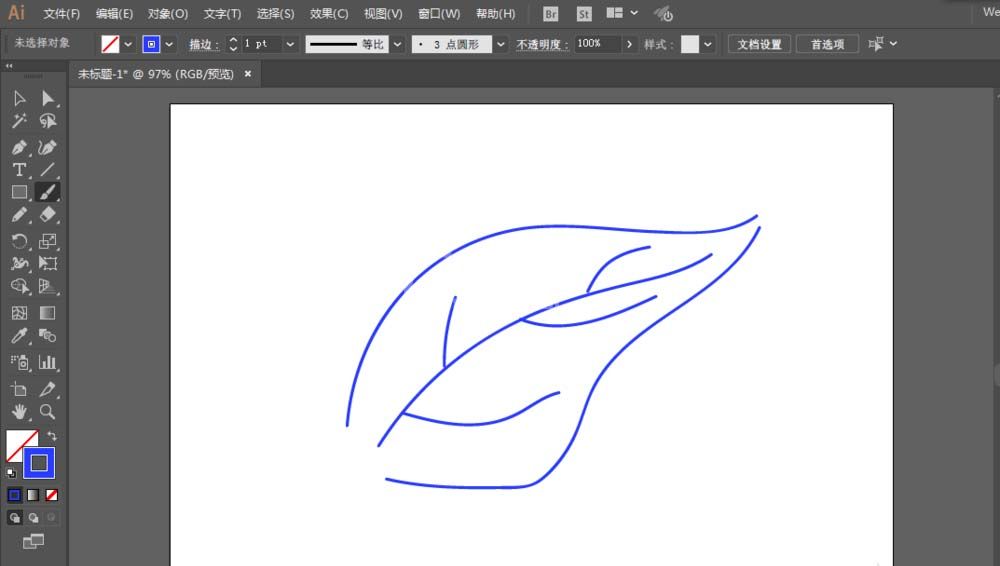Open the 效果(C) menu
This screenshot has width=1000, height=566.
(329, 13)
